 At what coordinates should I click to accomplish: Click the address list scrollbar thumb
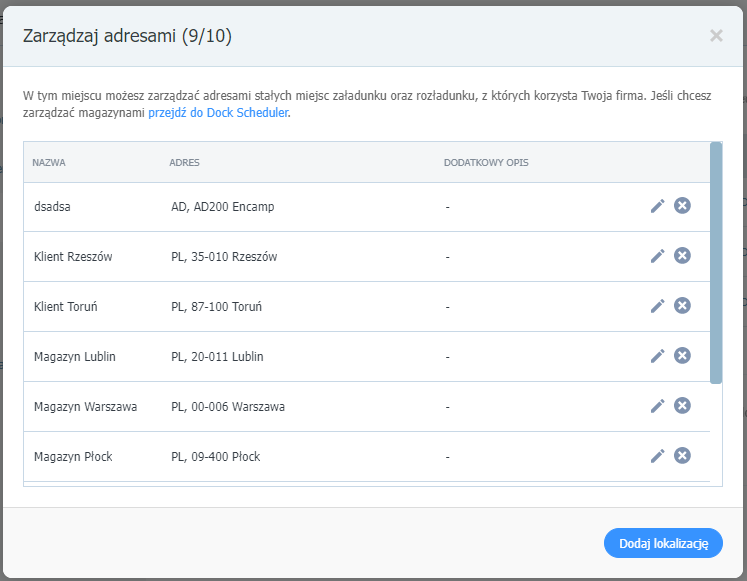(716, 263)
